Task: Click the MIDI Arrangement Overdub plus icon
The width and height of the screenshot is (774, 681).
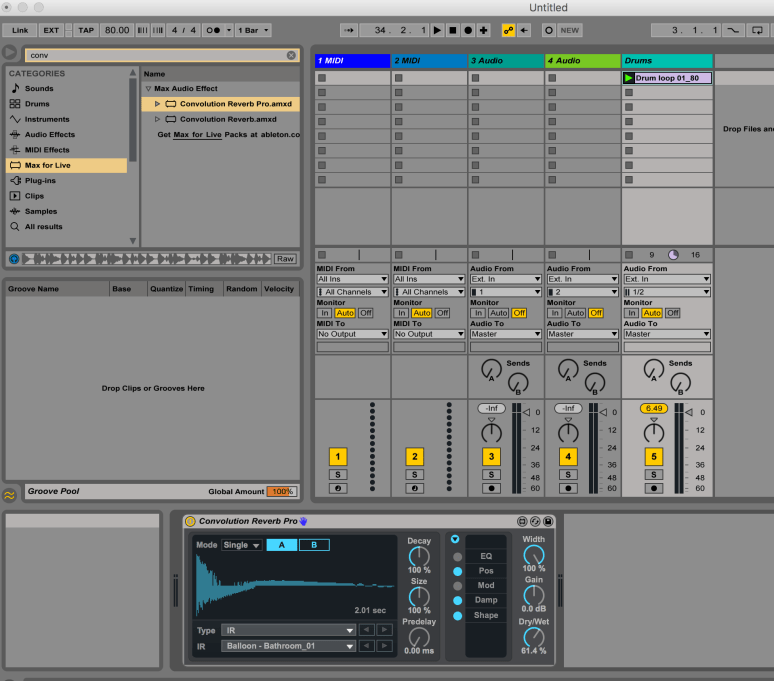Action: click(x=484, y=30)
